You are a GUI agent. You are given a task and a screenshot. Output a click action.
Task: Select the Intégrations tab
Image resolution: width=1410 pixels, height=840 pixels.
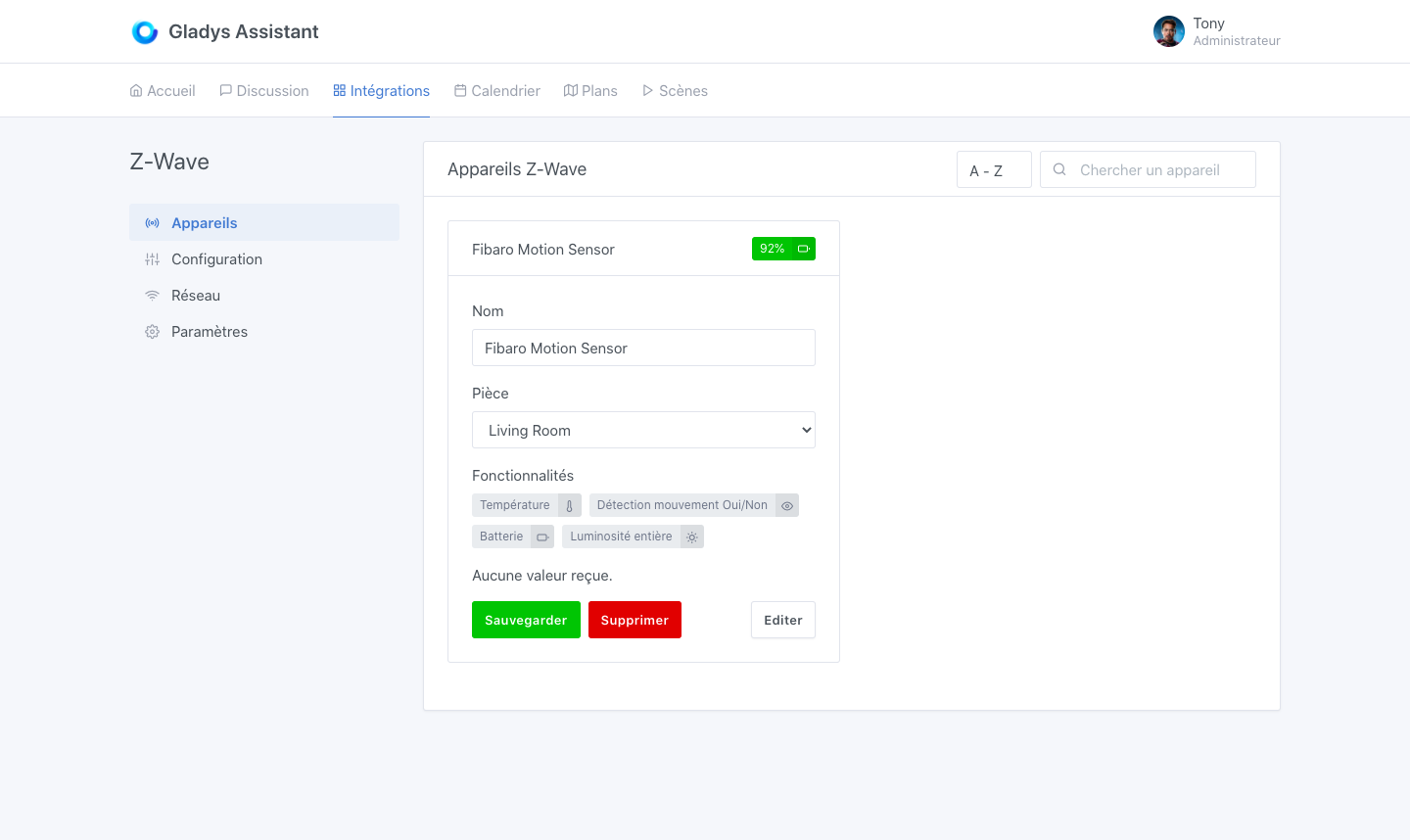[381, 90]
